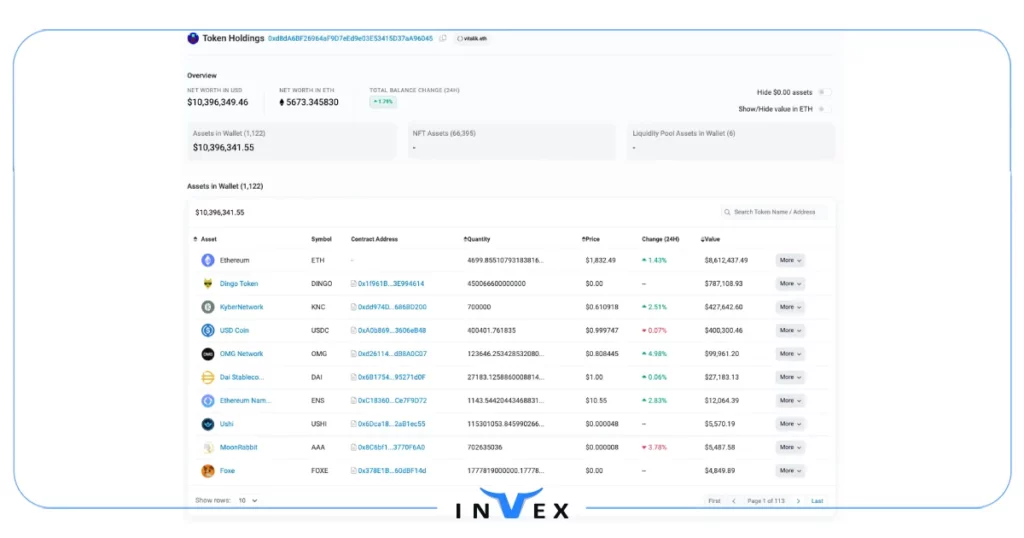Click the Change (24H) column header
The image size is (1024, 538).
pos(660,240)
